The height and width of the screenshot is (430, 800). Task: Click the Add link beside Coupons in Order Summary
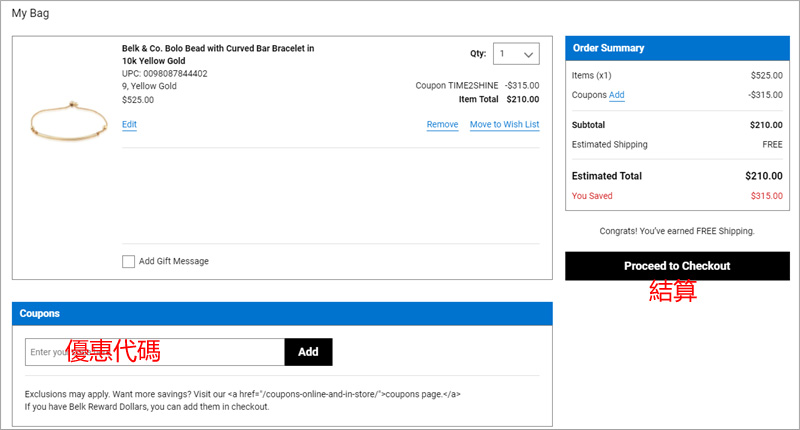pyautogui.click(x=617, y=95)
